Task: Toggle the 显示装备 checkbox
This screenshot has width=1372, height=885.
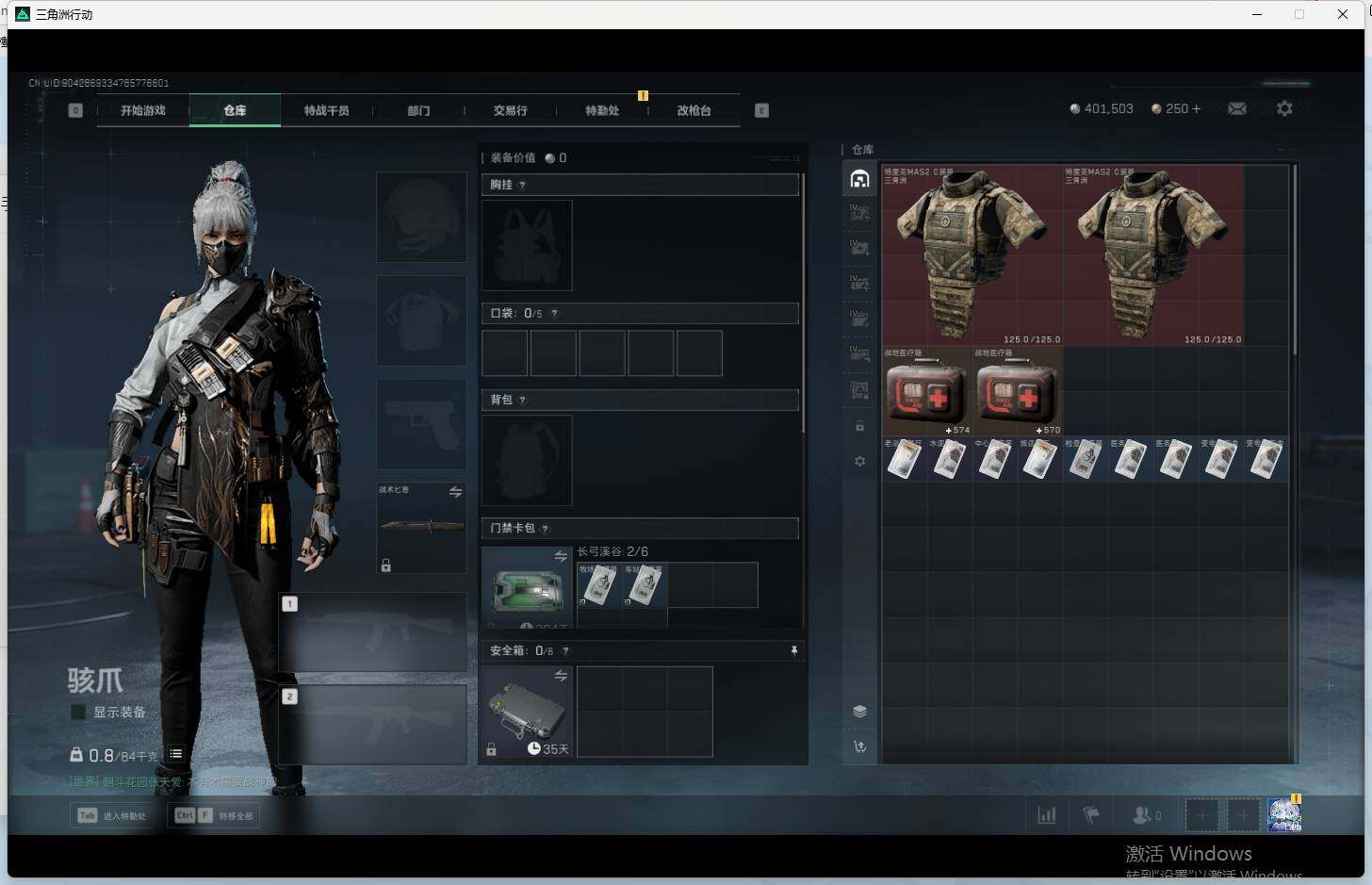Action: (78, 712)
